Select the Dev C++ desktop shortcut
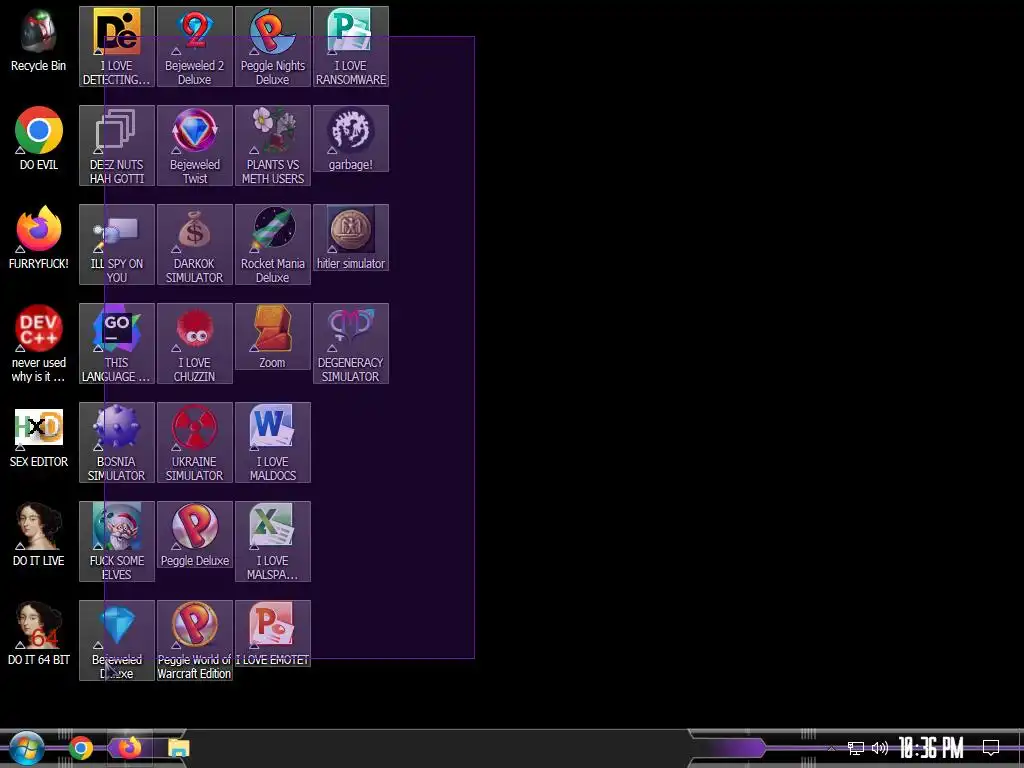Screen dimensions: 1024x768 point(39,343)
